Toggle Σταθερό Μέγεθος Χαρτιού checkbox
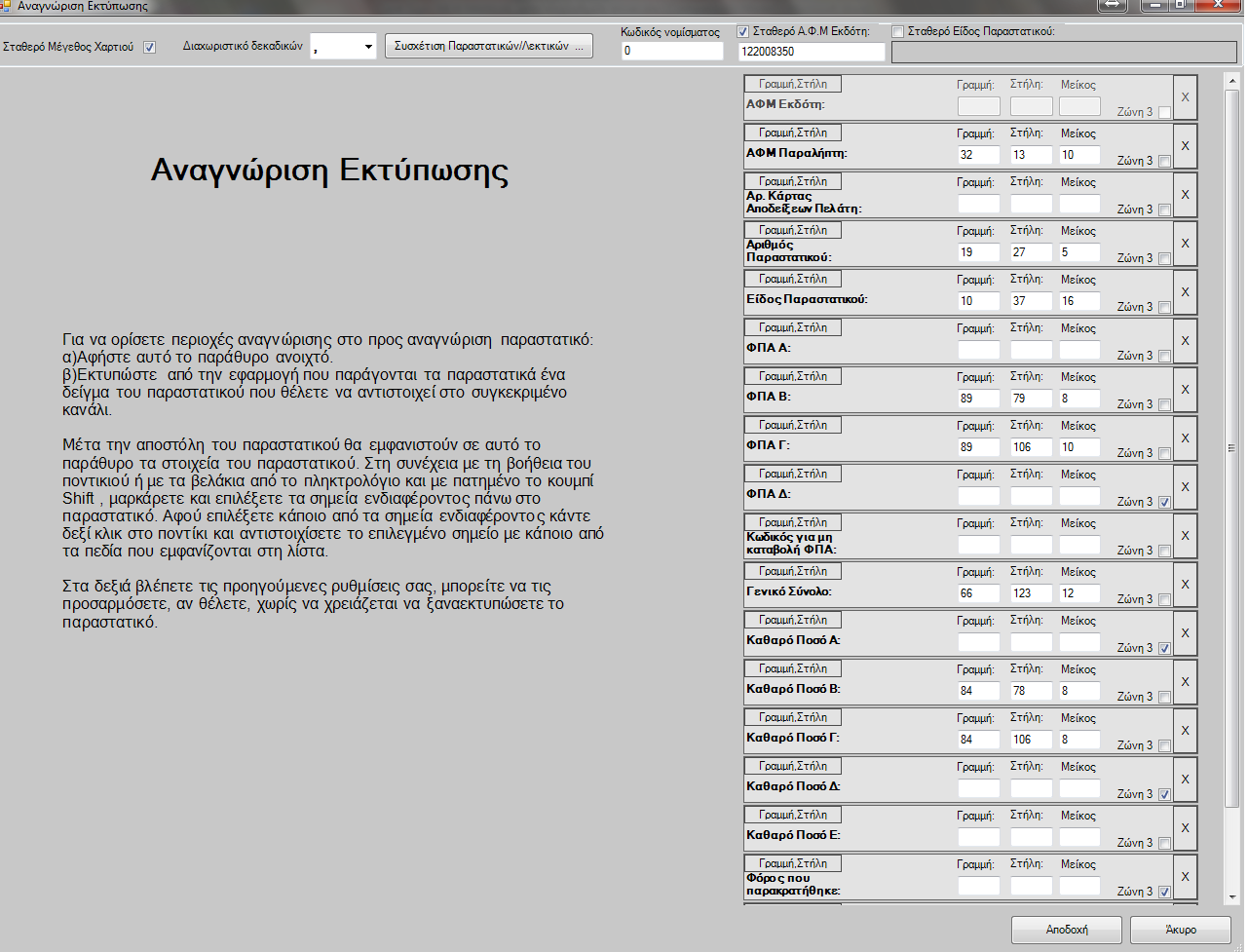Image resolution: width=1248 pixels, height=952 pixels. (149, 47)
